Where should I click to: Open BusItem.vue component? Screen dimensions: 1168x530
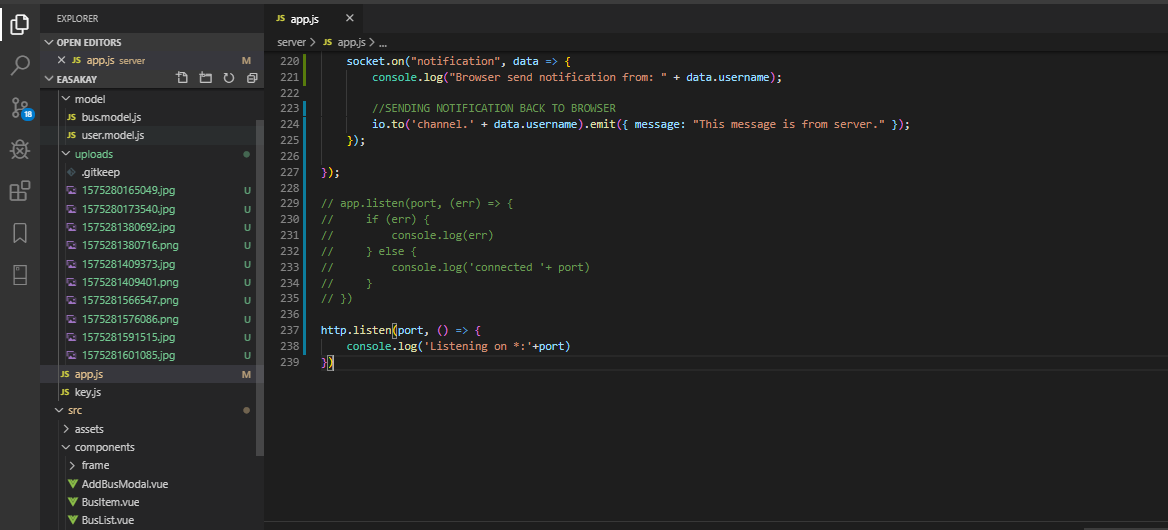(110, 502)
